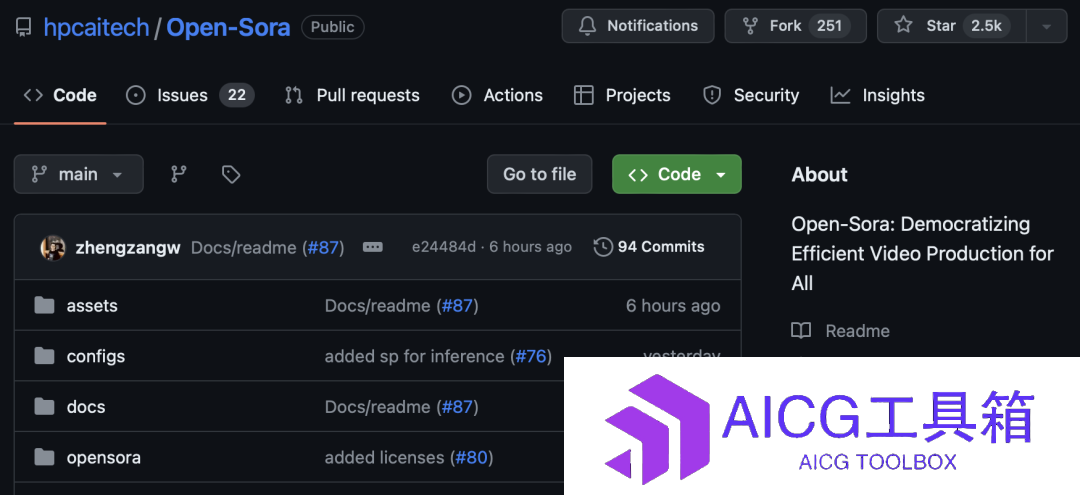Click the commit history clock icon
1080x495 pixels.
click(x=603, y=247)
